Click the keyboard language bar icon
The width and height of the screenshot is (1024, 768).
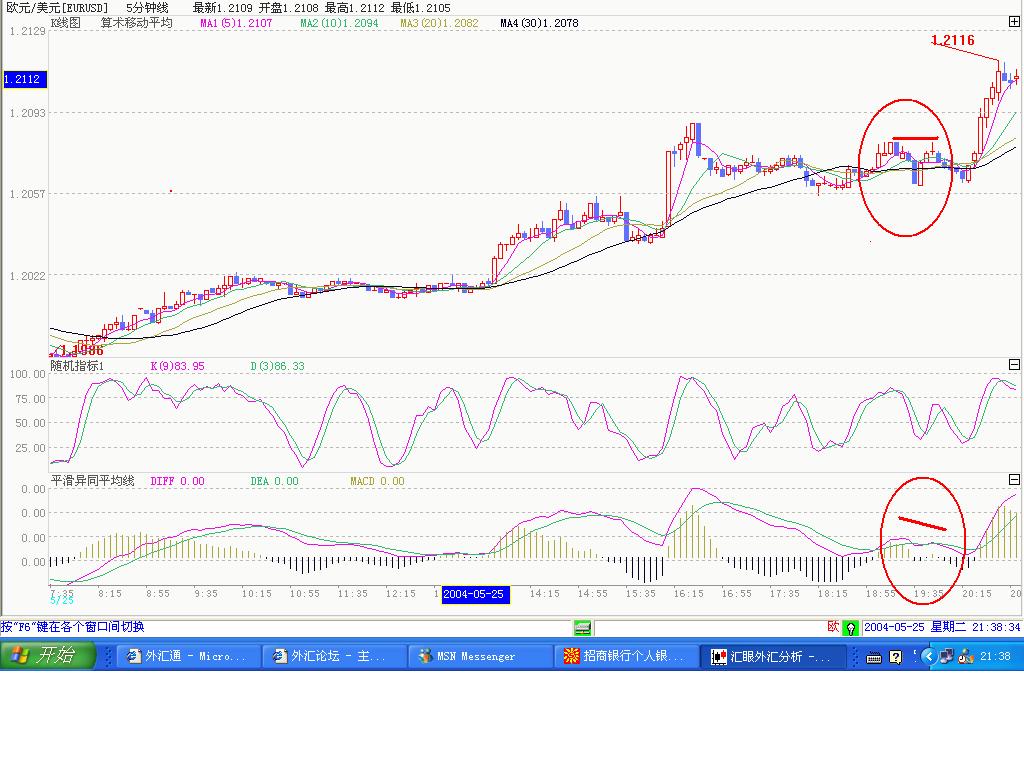coord(874,657)
